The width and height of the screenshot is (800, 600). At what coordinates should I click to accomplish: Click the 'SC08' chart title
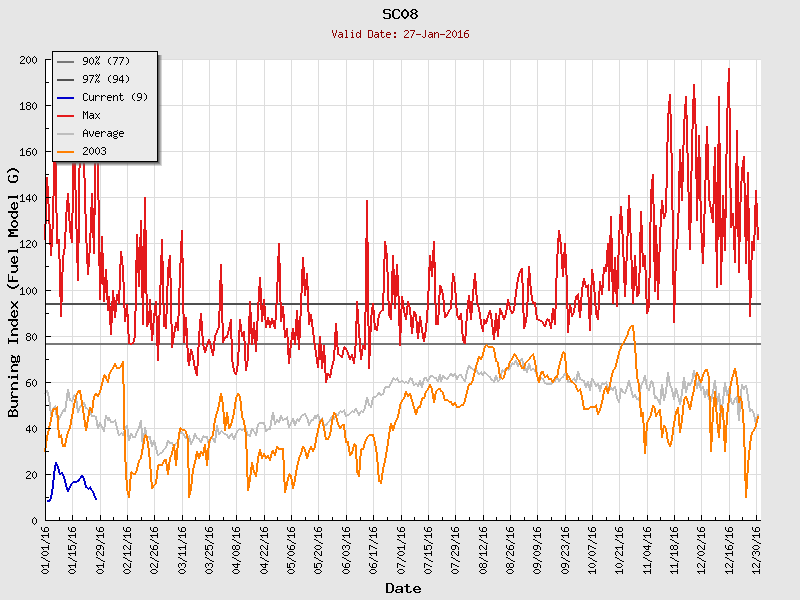(400, 14)
